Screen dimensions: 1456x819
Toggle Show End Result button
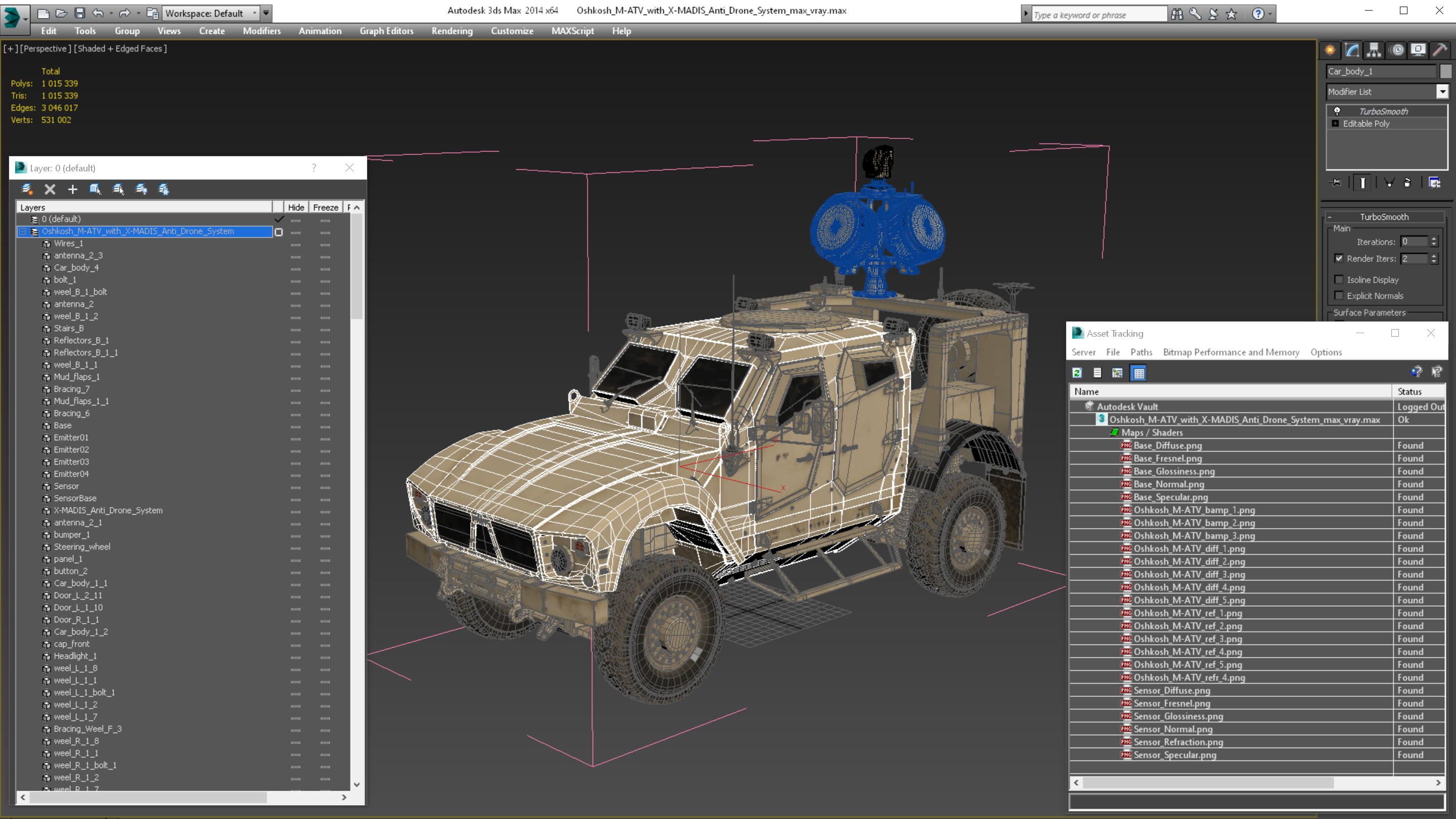(x=1363, y=183)
